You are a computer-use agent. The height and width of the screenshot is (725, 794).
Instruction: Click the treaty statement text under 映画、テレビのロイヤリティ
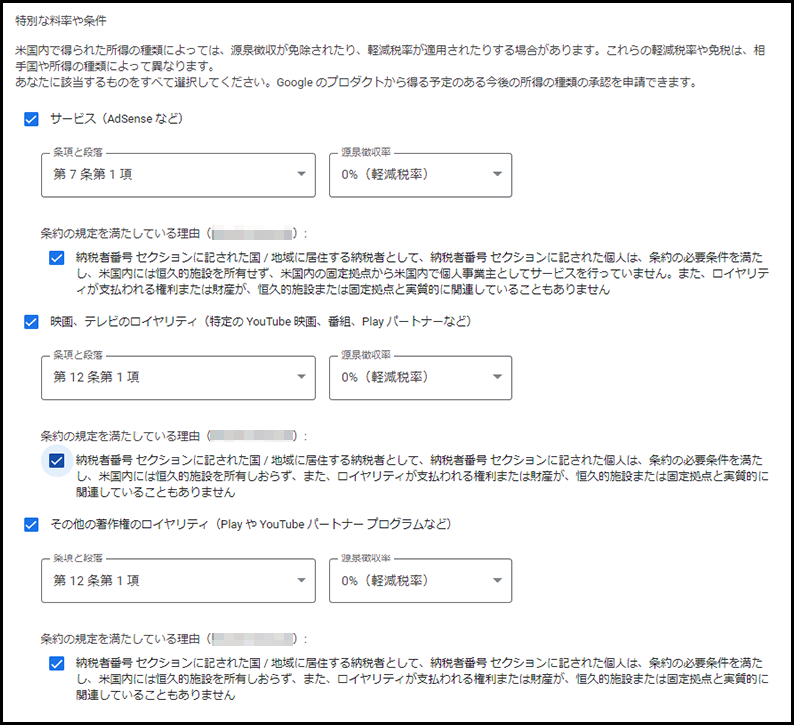click(x=420, y=475)
